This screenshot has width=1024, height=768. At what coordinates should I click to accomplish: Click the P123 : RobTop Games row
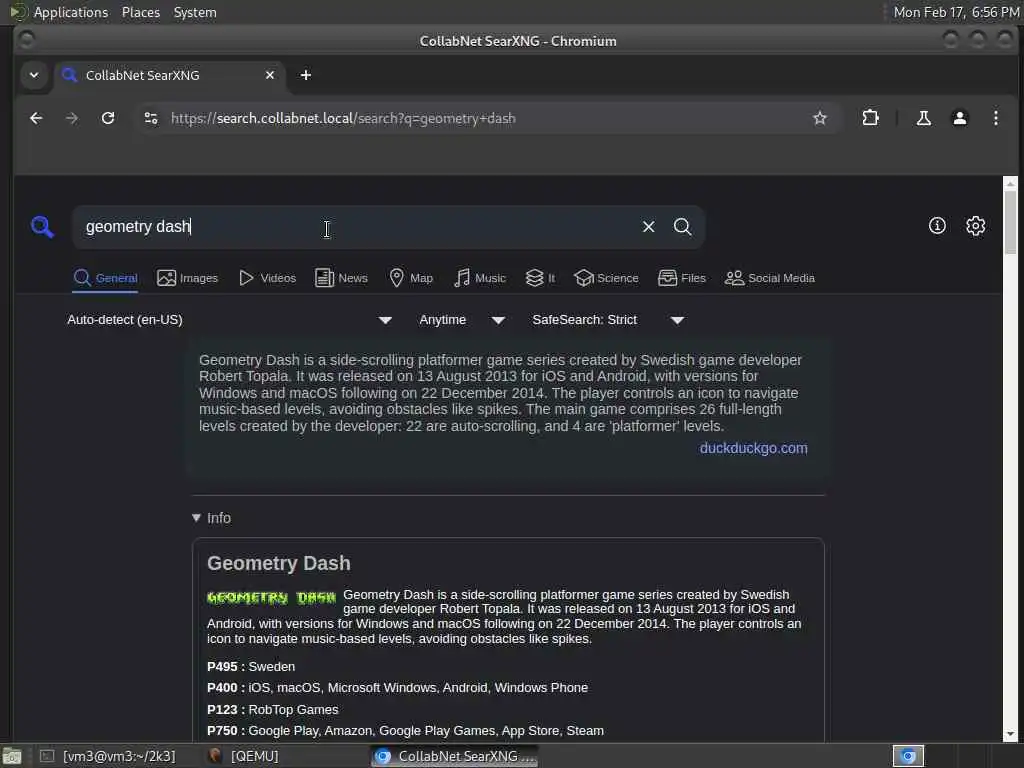(272, 710)
